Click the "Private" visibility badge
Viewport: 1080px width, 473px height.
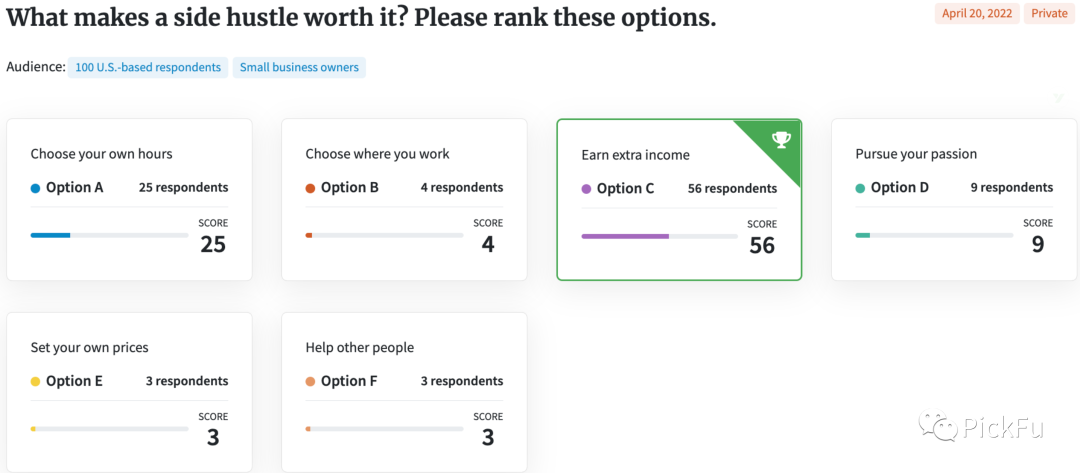(1049, 14)
